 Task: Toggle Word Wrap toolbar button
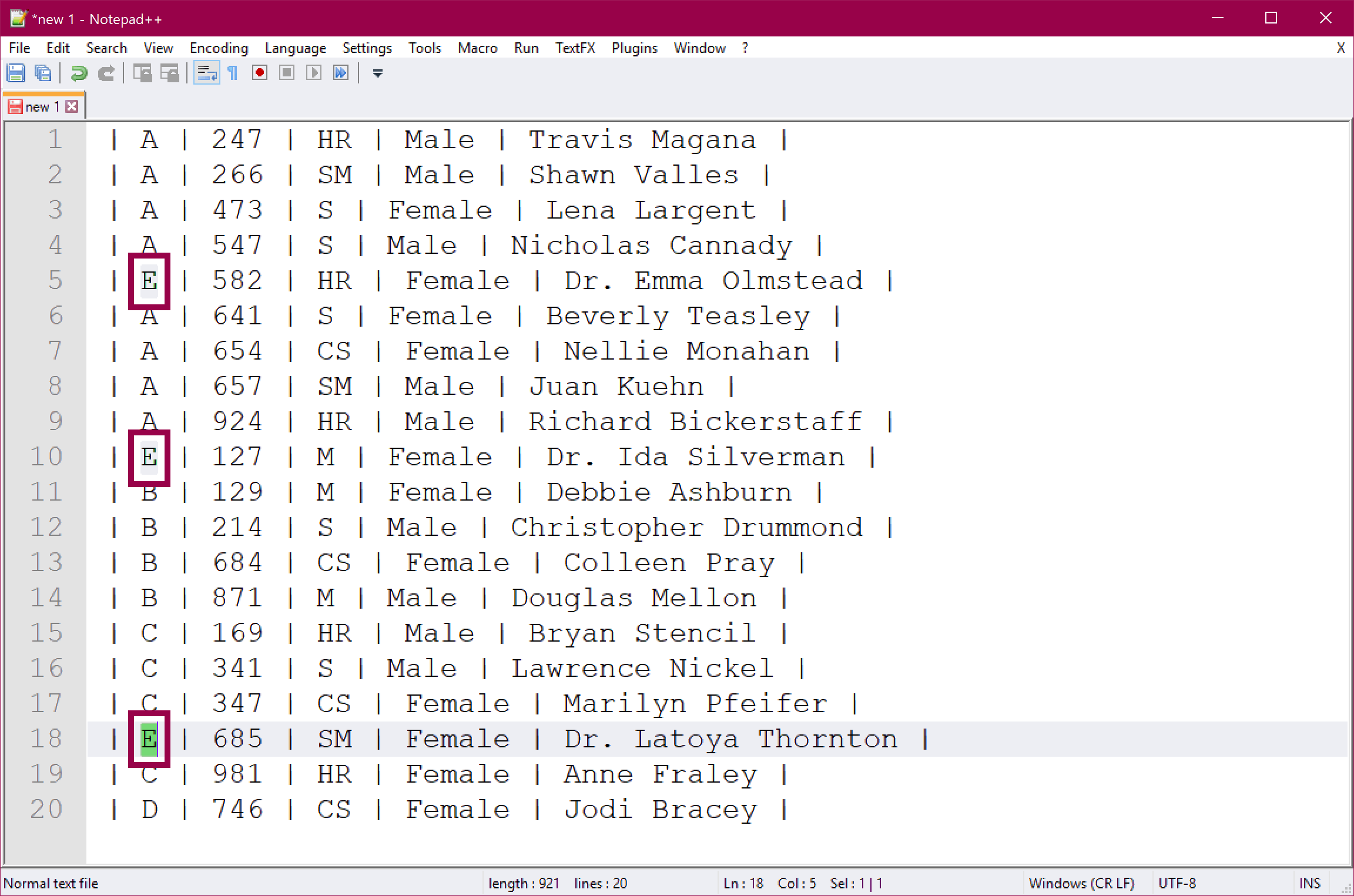[206, 73]
